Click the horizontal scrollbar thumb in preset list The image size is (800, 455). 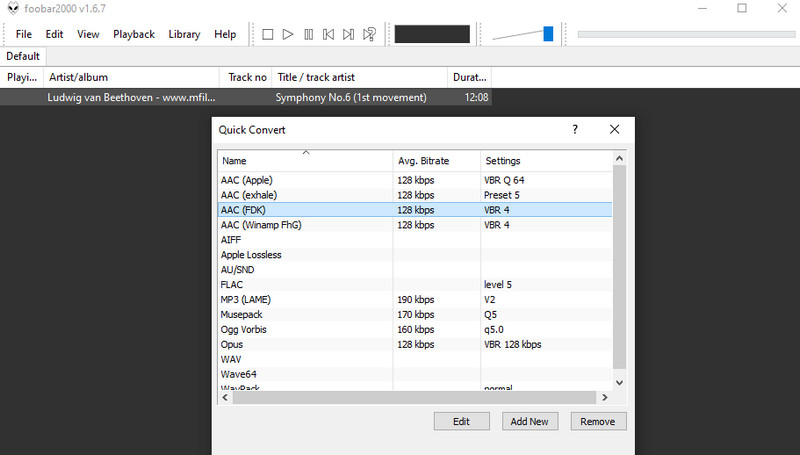(414, 397)
